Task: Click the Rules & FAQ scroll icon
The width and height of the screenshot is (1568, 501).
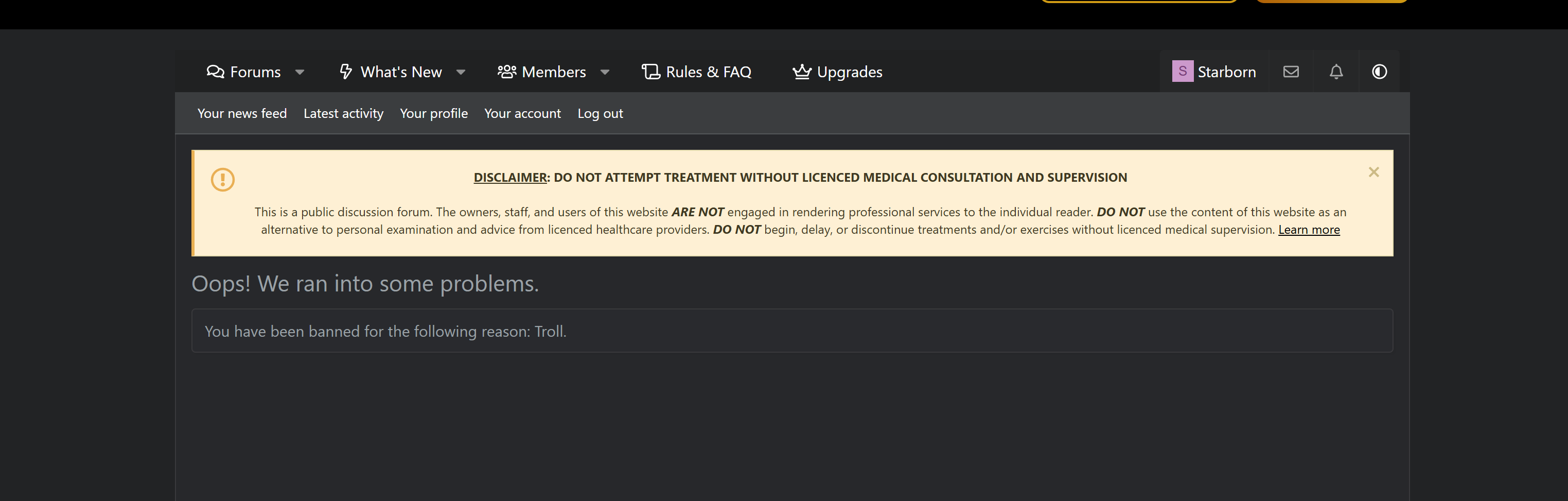Action: (650, 72)
